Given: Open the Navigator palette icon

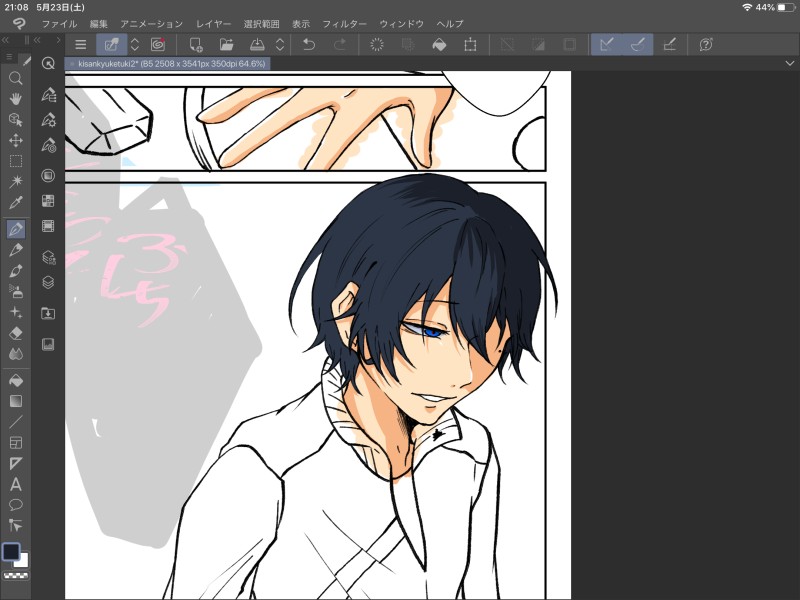Looking at the screenshot, I should [48, 344].
